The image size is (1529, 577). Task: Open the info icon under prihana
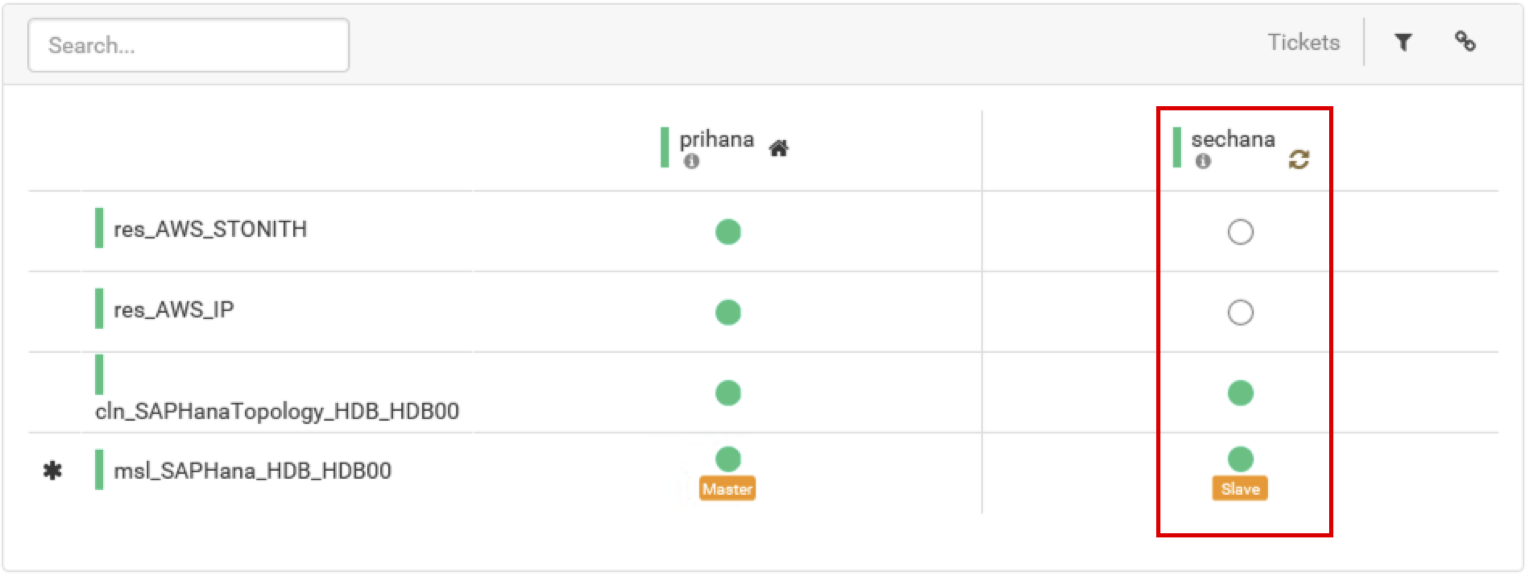pyautogui.click(x=691, y=161)
